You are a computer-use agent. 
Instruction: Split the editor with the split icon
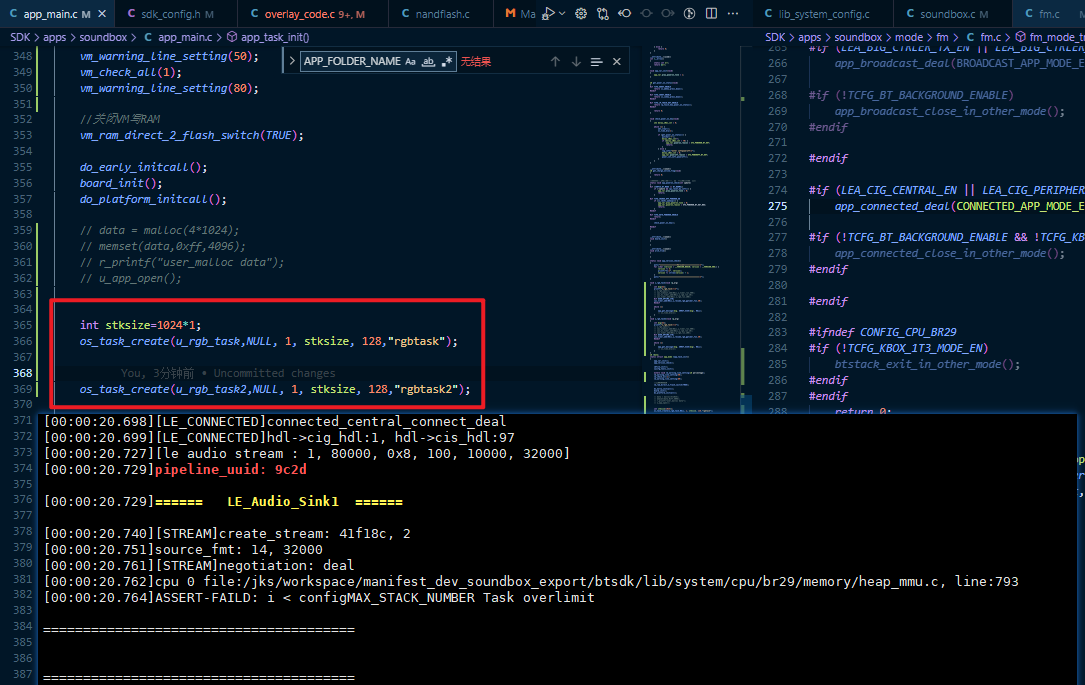pyautogui.click(x=711, y=13)
